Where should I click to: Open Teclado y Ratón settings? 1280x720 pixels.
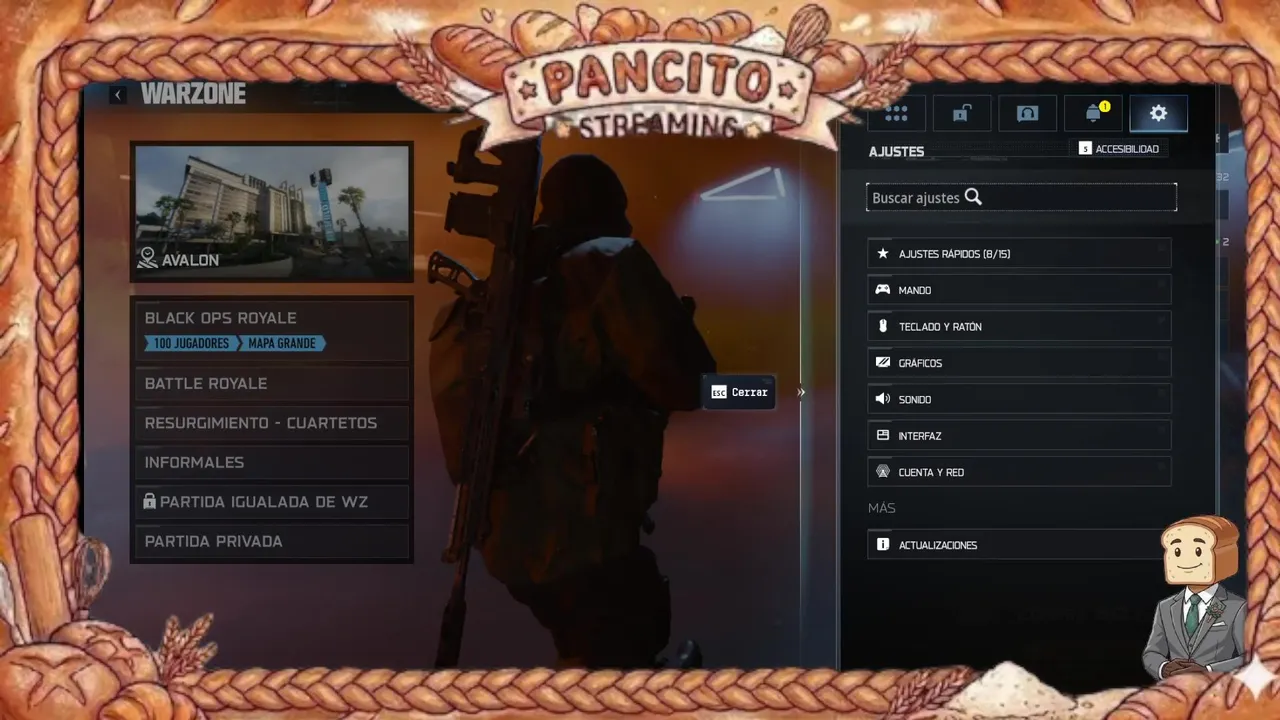(1019, 326)
